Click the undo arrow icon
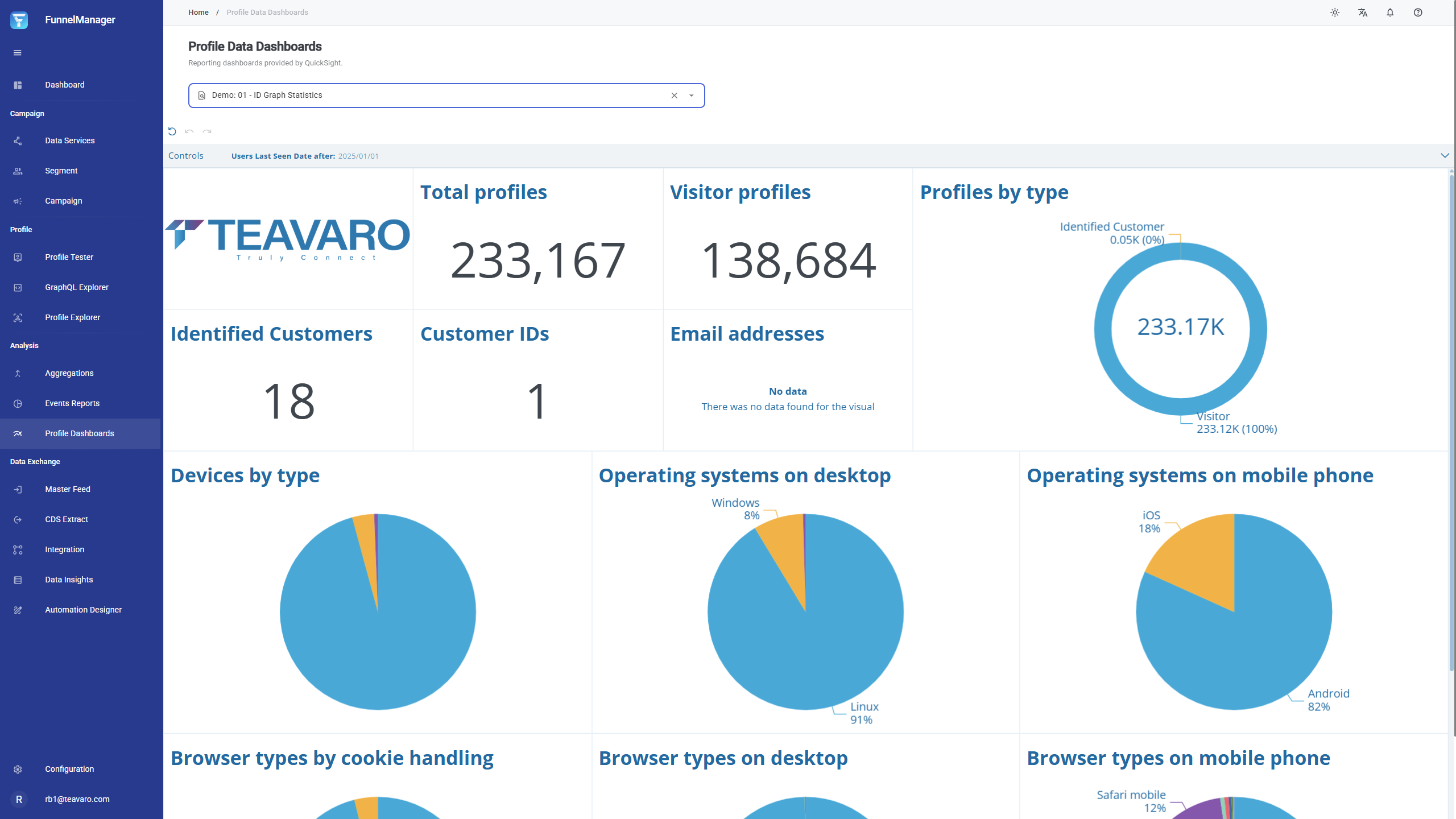This screenshot has width=1456, height=819. point(189,131)
